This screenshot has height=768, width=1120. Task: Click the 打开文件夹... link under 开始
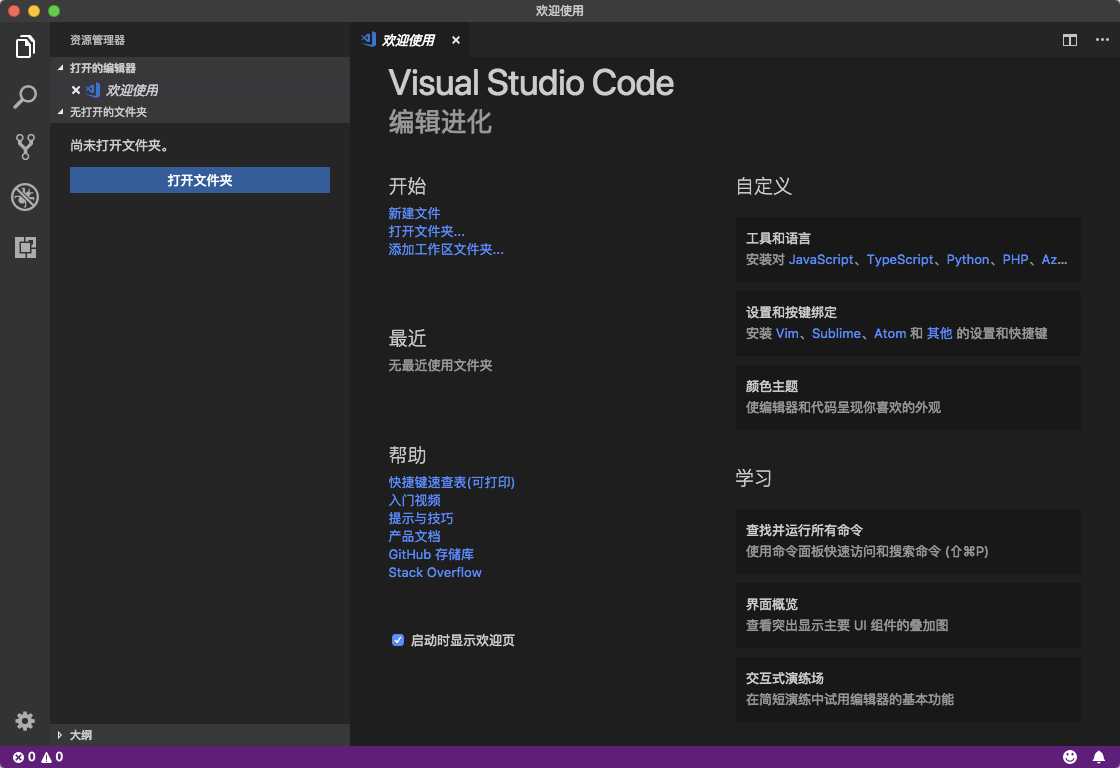(x=426, y=231)
